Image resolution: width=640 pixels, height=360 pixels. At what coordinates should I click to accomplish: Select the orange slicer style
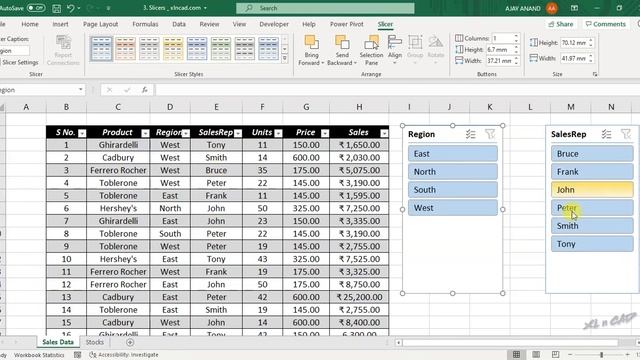coord(125,49)
